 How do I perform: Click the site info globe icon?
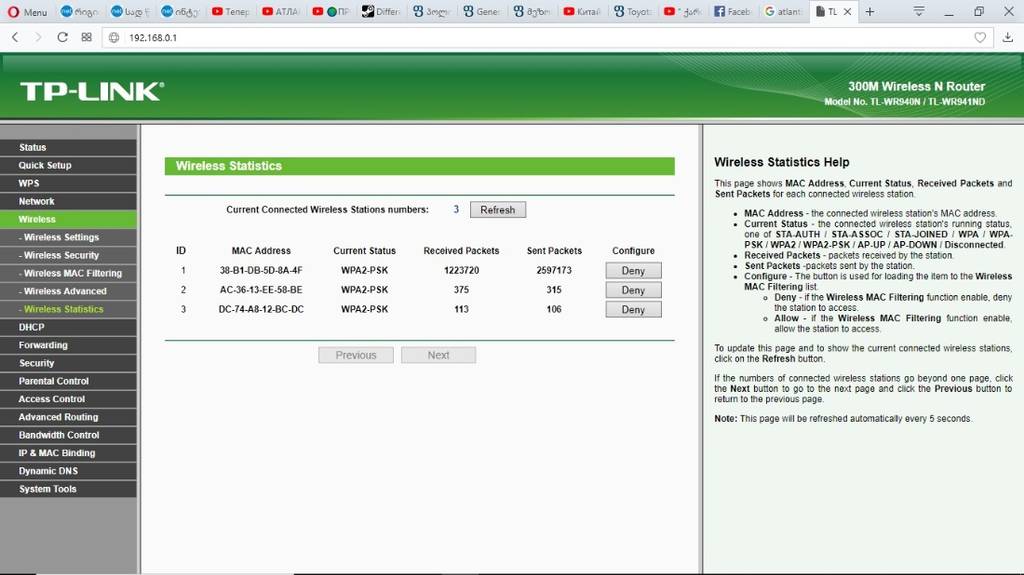click(x=114, y=37)
